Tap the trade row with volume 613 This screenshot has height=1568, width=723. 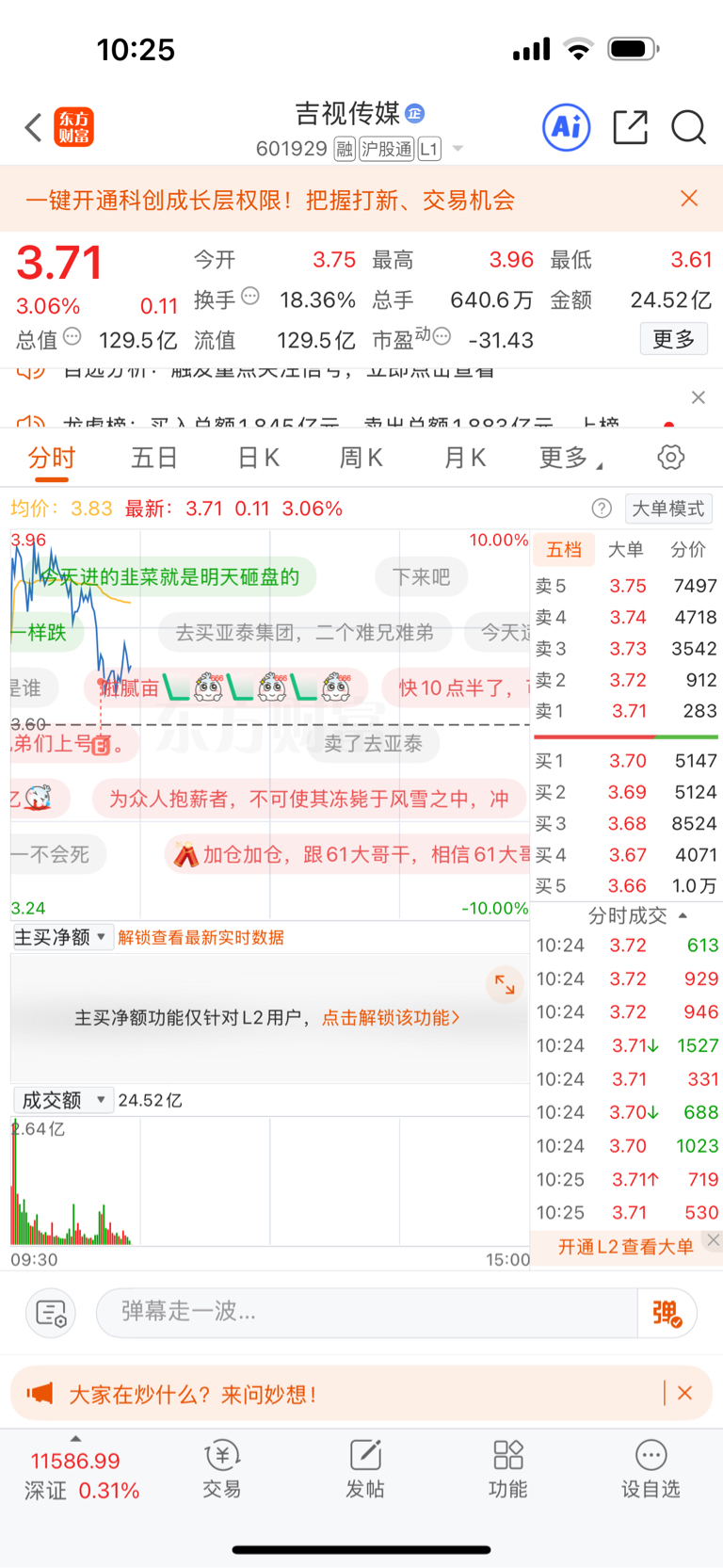click(626, 946)
